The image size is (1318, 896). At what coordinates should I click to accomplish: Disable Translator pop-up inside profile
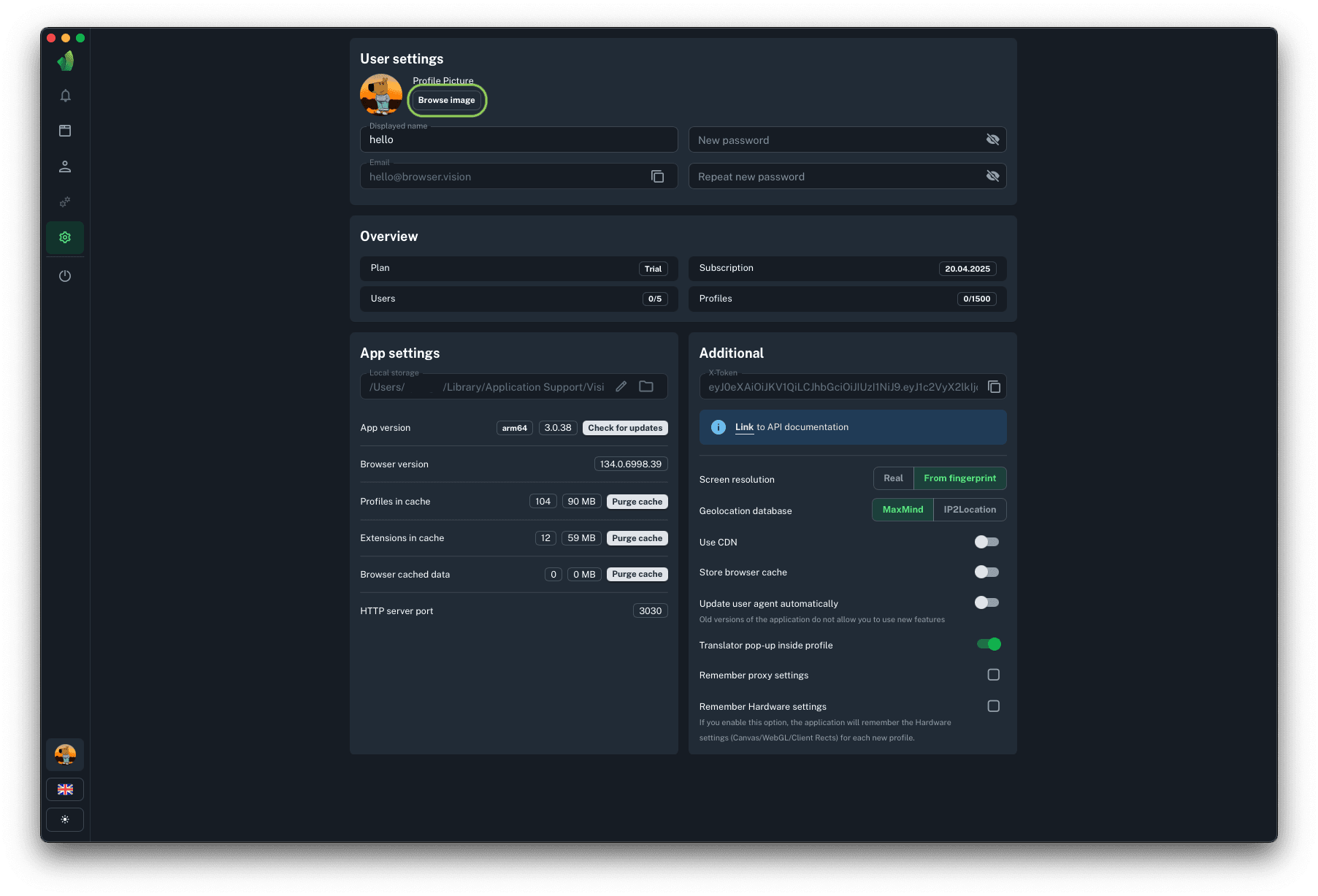989,644
